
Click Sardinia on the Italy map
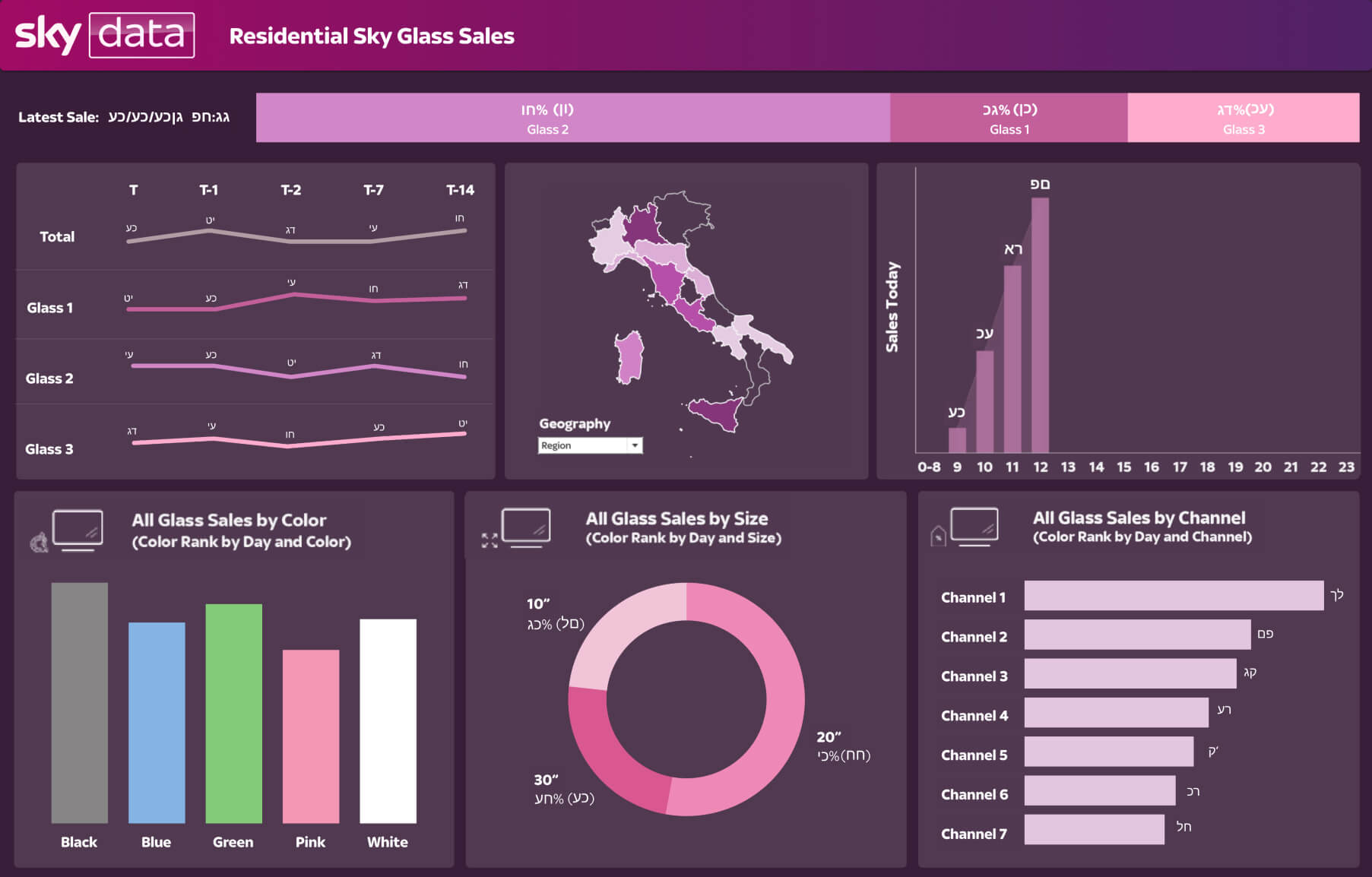(x=629, y=357)
